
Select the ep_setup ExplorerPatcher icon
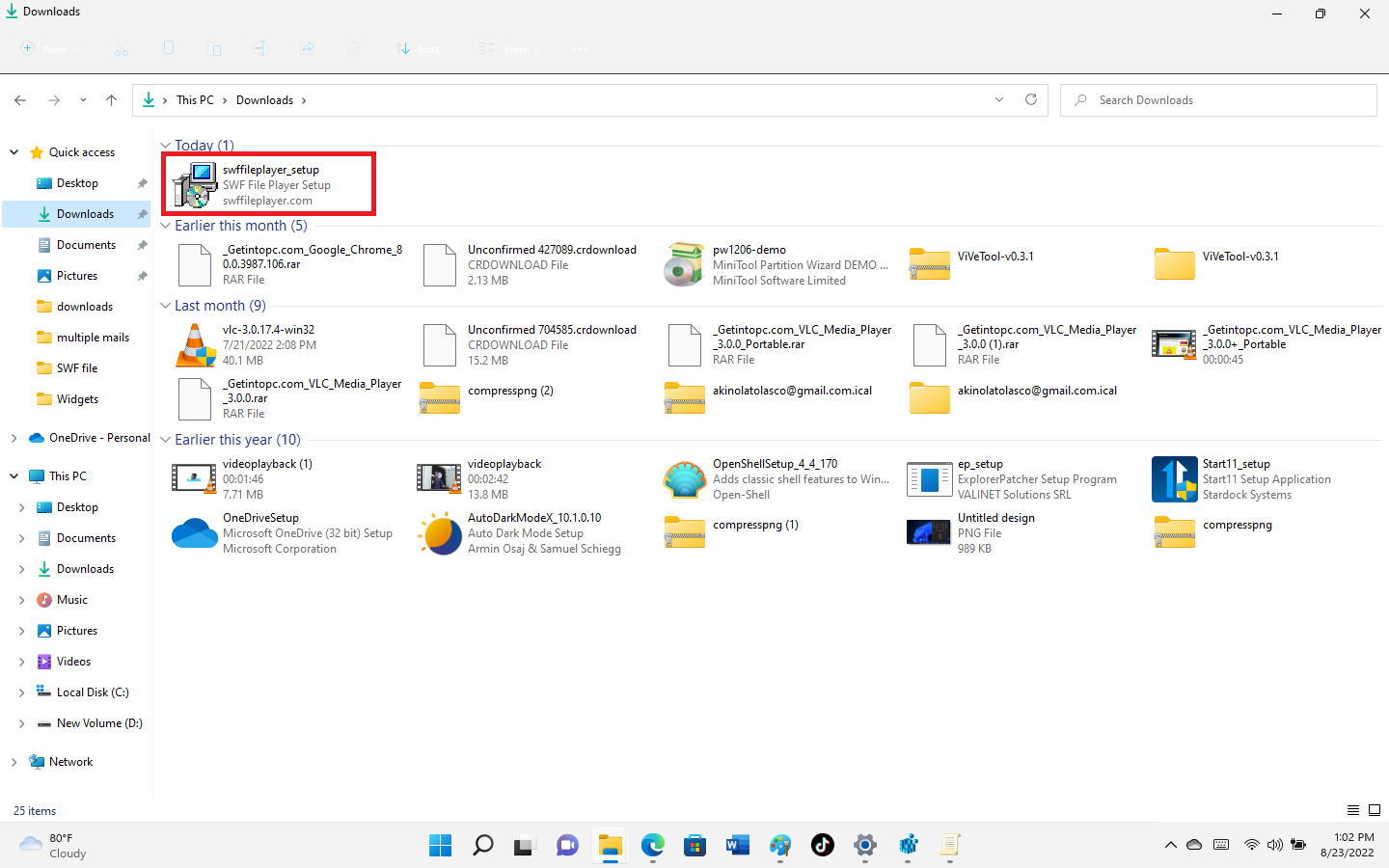click(930, 479)
